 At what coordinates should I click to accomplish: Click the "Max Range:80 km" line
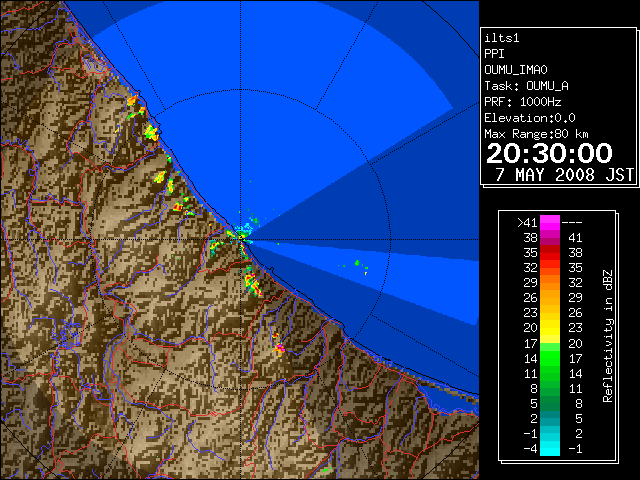click(536, 134)
